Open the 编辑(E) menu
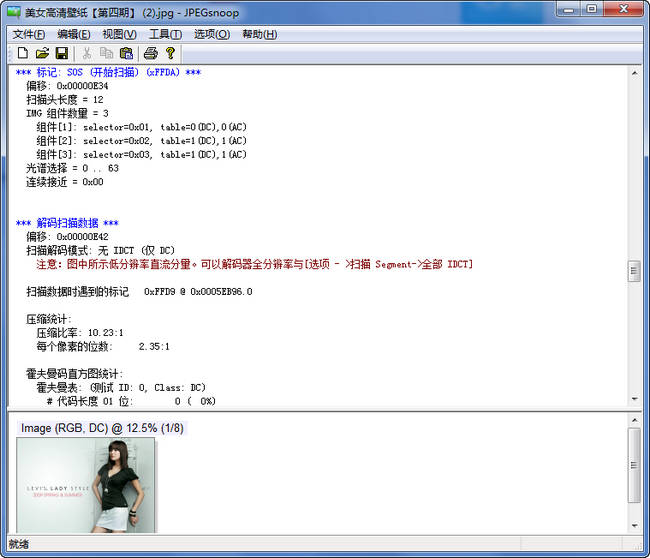Image resolution: width=650 pixels, height=558 pixels. click(x=73, y=34)
